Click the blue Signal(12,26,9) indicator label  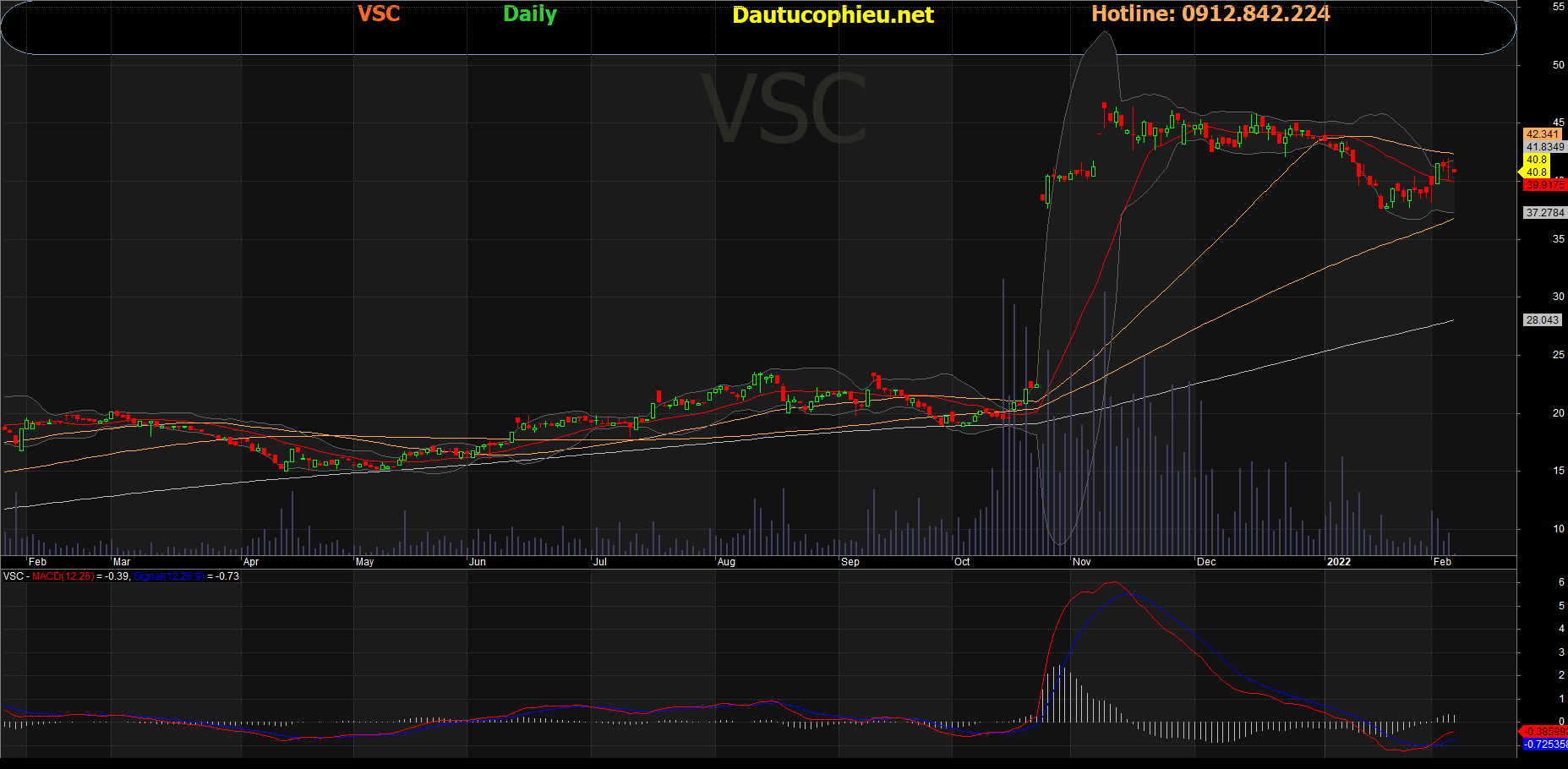coord(168,576)
